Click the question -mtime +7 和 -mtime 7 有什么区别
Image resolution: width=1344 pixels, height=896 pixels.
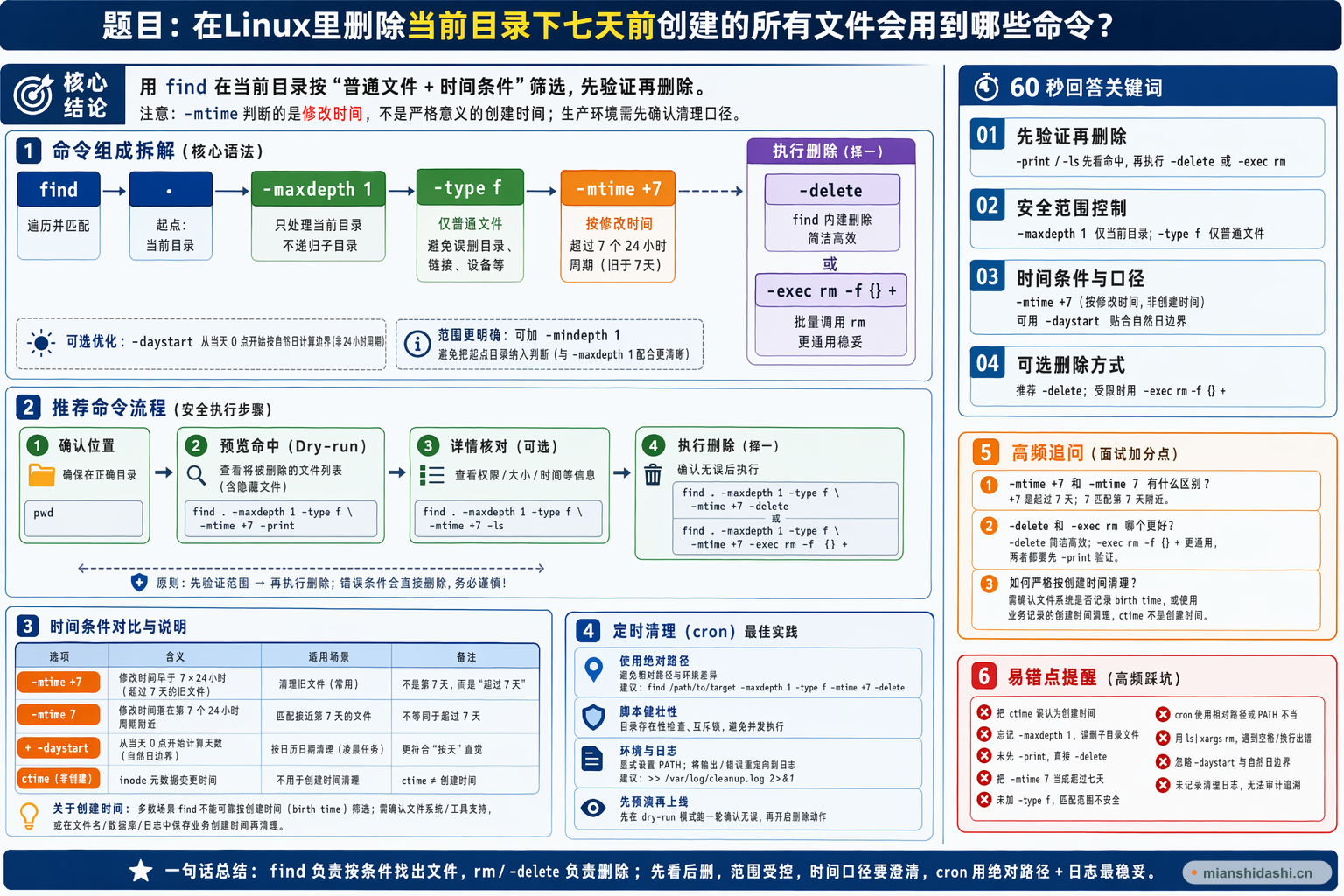(1109, 484)
